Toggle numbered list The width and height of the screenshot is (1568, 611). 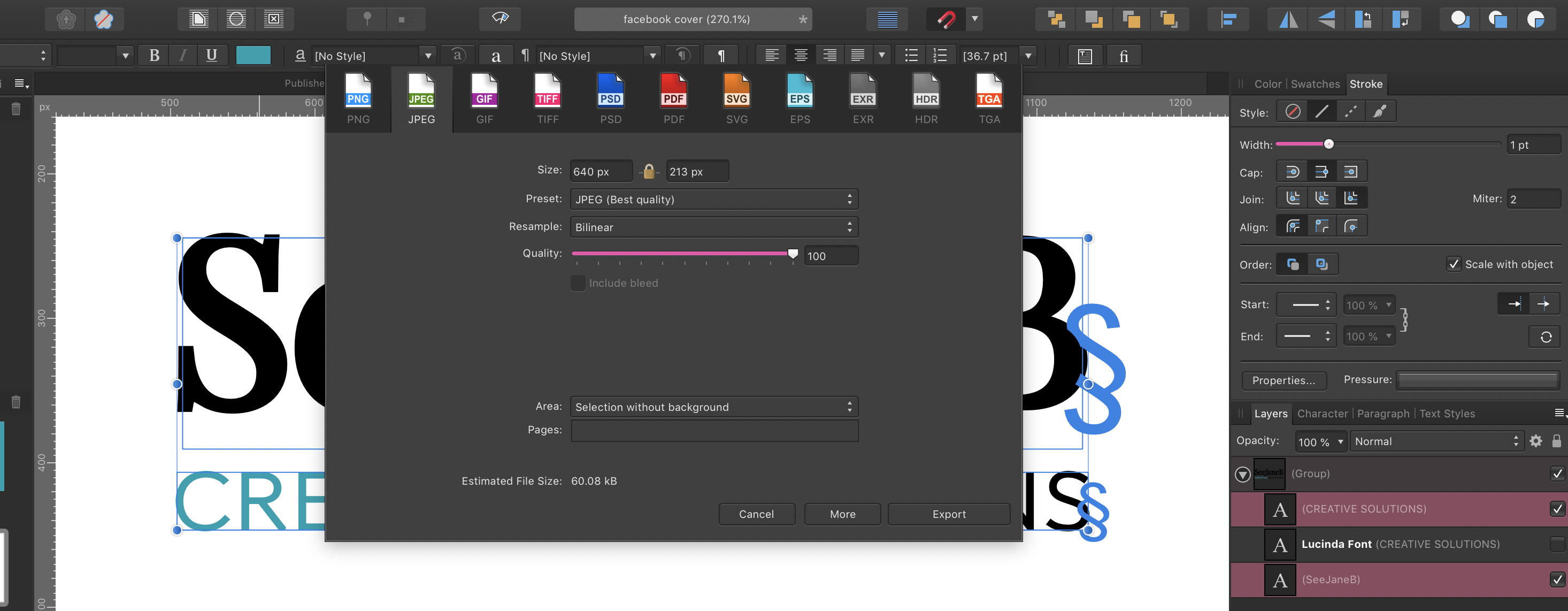pos(940,56)
